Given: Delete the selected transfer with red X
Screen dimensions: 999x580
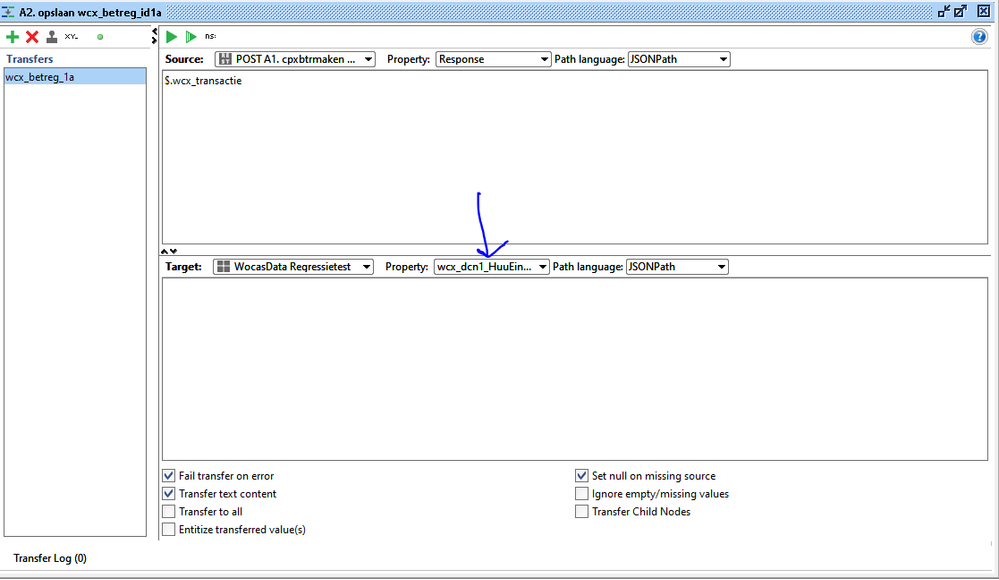Looking at the screenshot, I should [32, 37].
